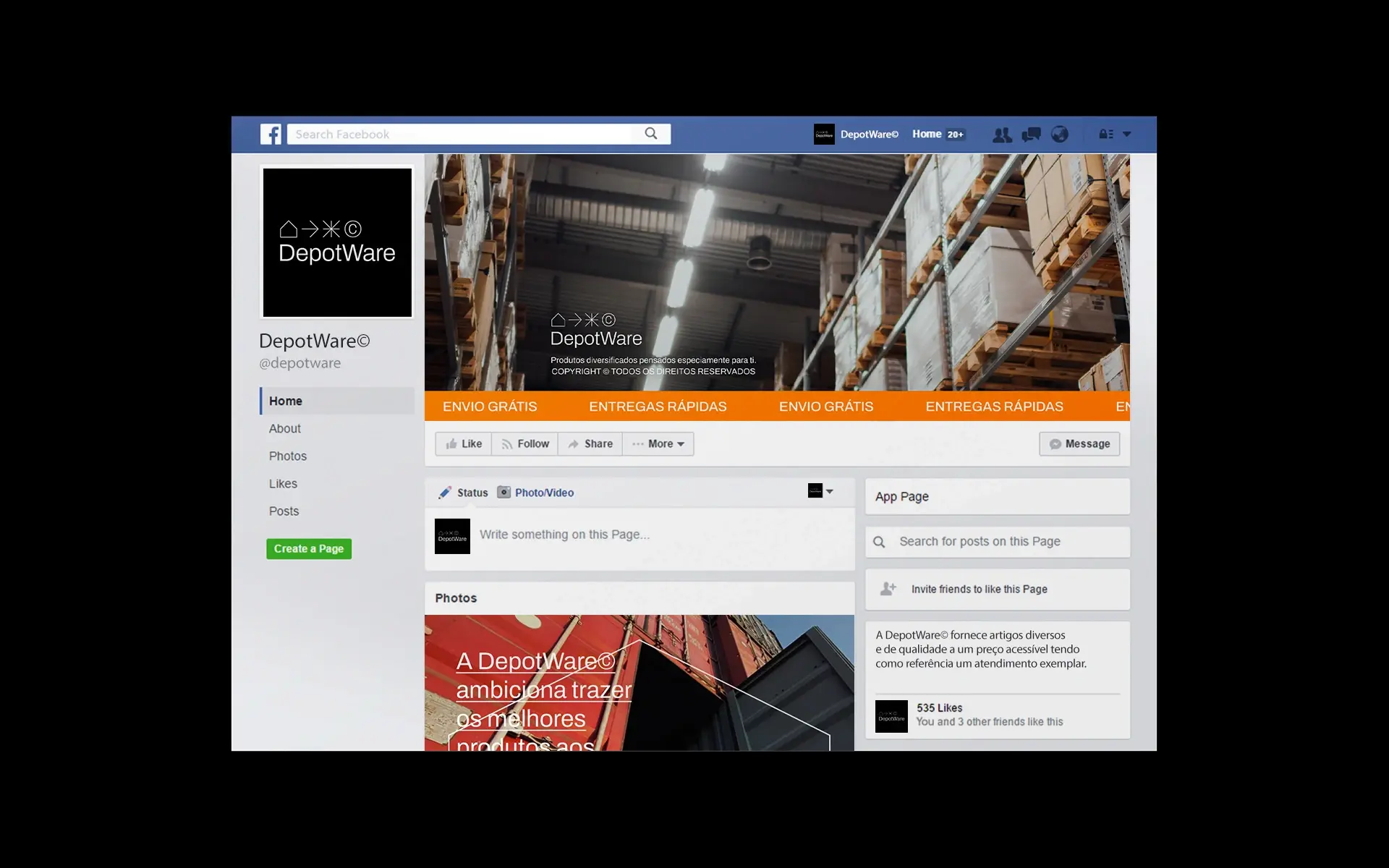Like the DepotWare page
This screenshot has width=1389, height=868.
point(464,443)
